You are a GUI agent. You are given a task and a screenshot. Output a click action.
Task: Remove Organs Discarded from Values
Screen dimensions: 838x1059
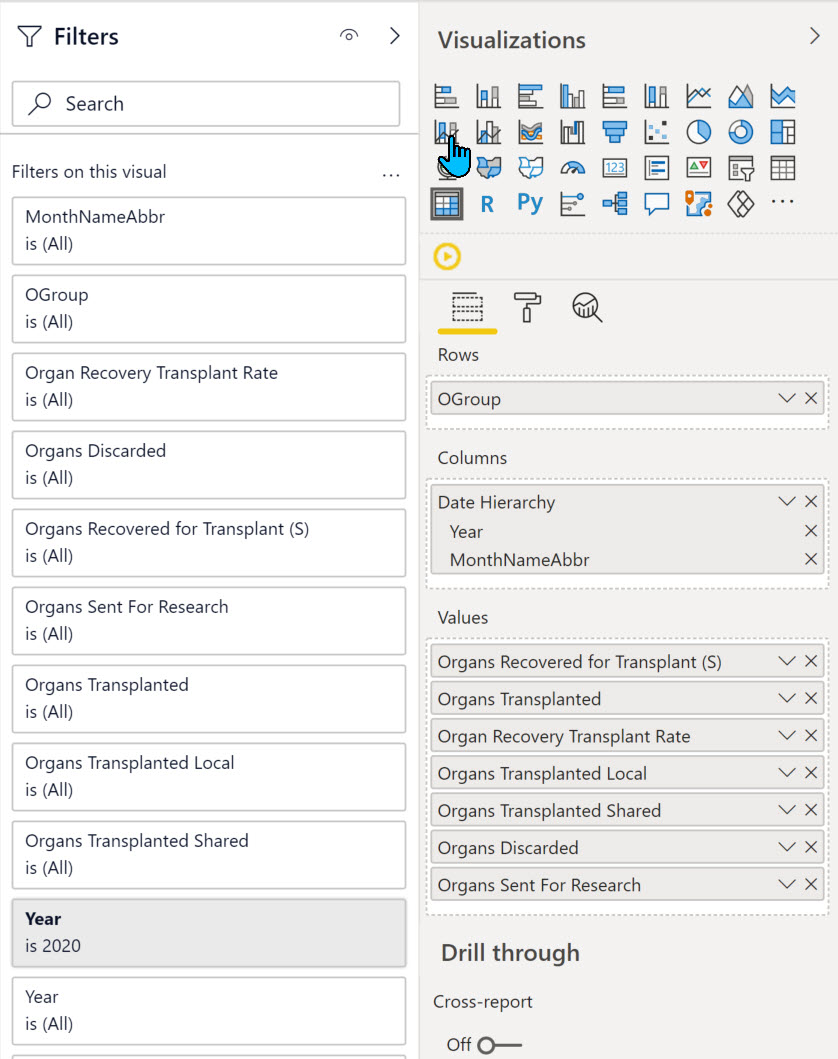[x=811, y=847]
